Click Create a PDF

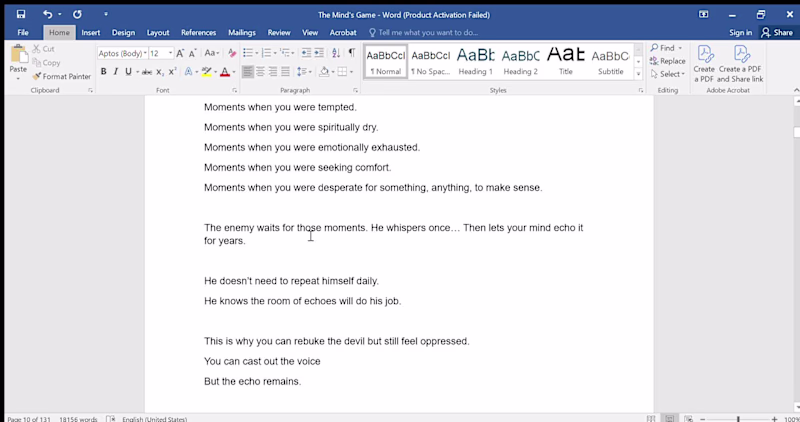coord(704,63)
